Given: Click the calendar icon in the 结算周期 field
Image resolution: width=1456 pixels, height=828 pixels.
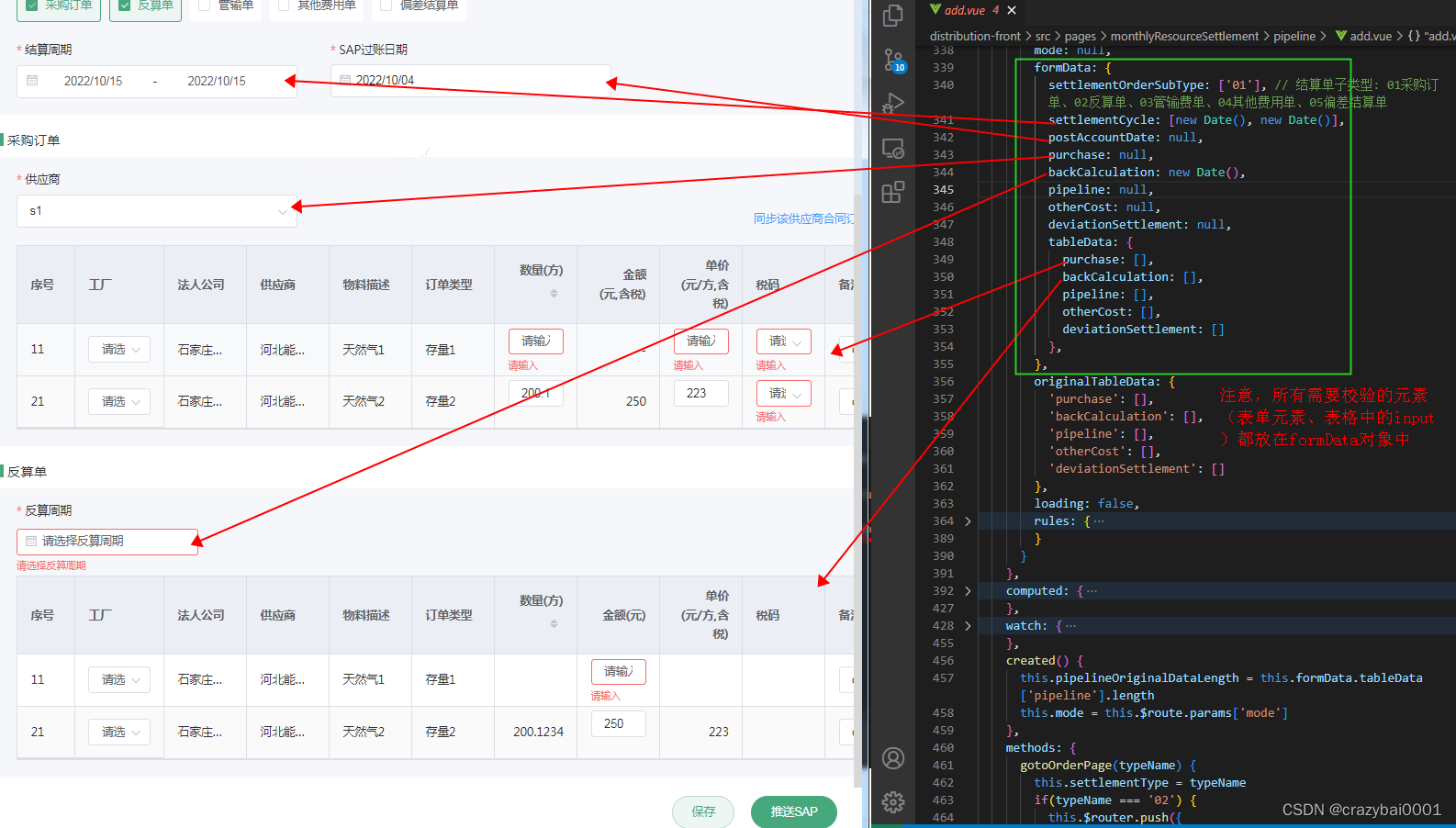Looking at the screenshot, I should tap(32, 81).
